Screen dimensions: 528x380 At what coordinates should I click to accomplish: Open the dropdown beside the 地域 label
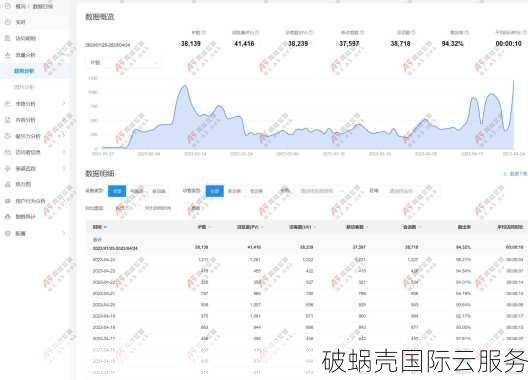412,191
